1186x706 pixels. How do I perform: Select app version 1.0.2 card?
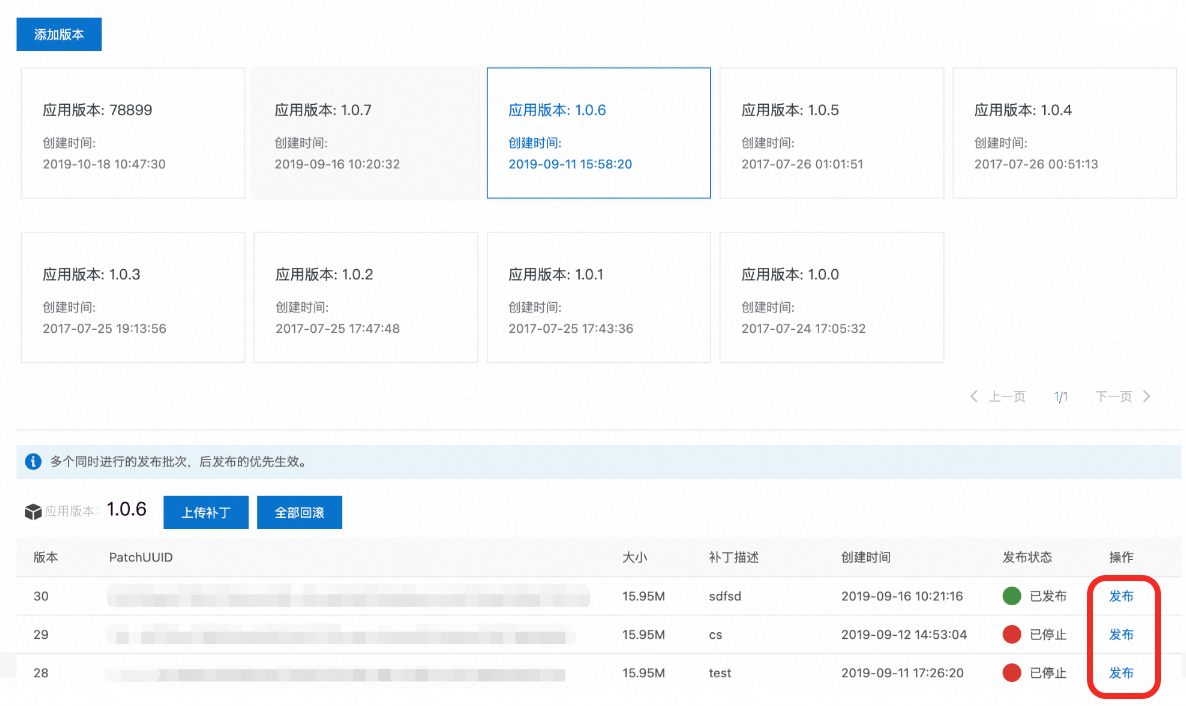[366, 297]
